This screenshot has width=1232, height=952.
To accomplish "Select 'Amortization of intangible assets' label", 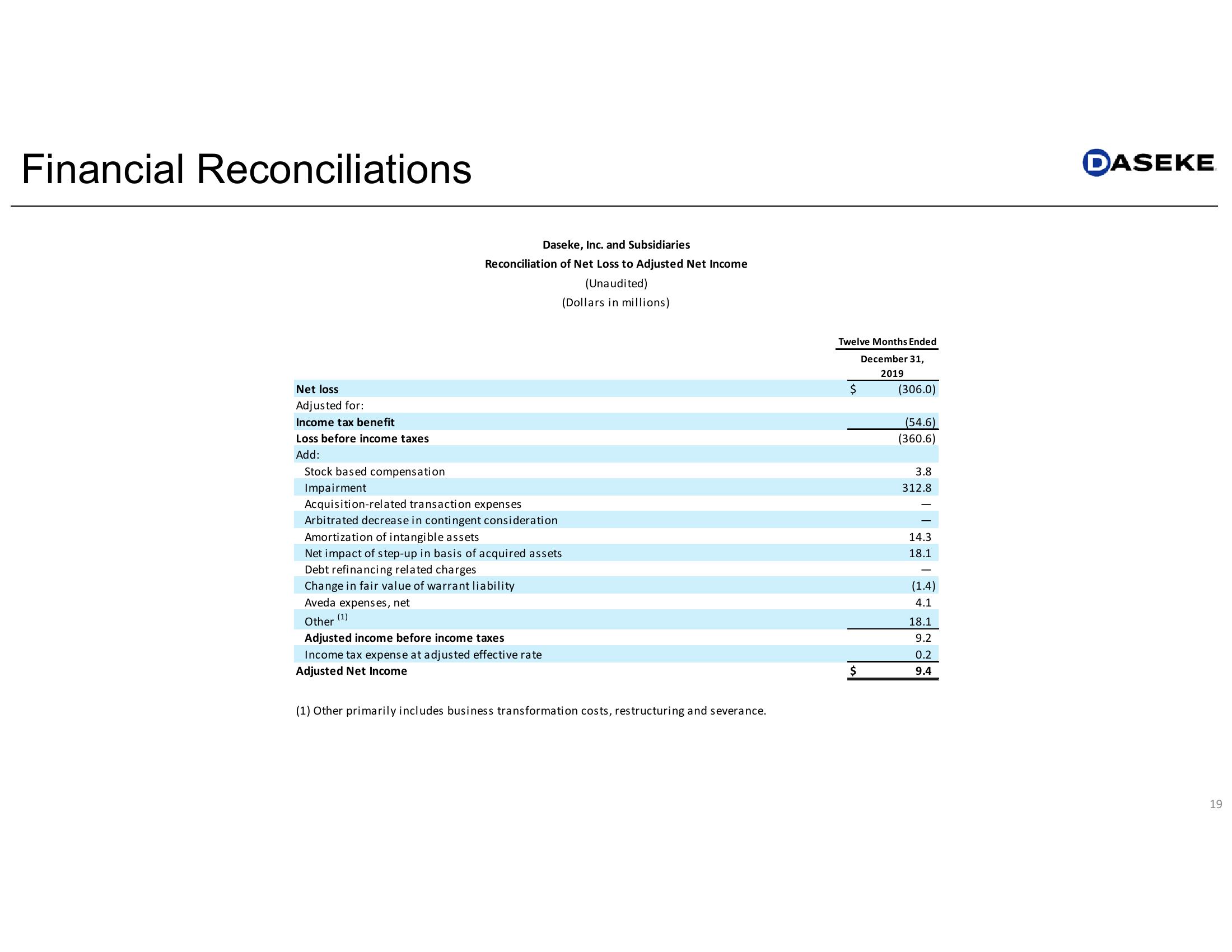I will tap(391, 537).
